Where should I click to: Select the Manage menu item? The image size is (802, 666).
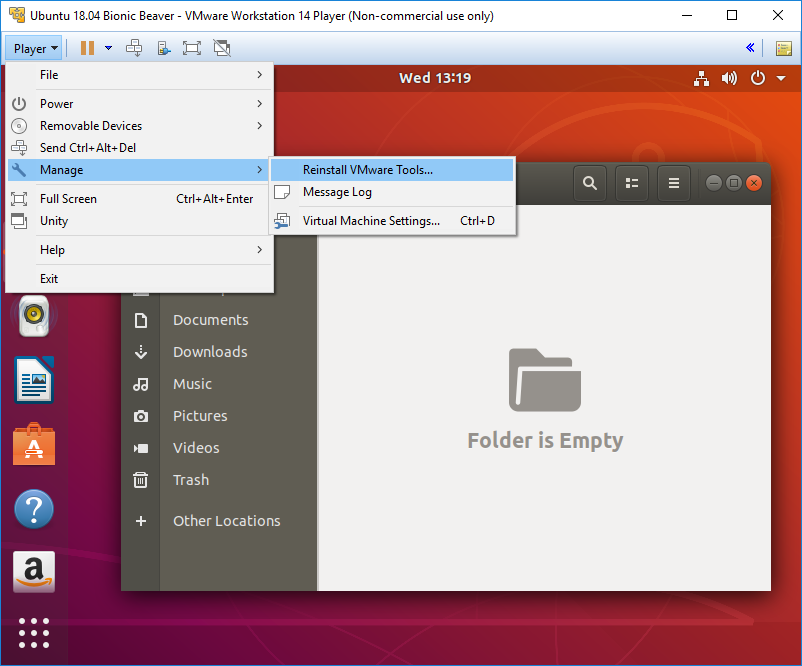click(140, 170)
